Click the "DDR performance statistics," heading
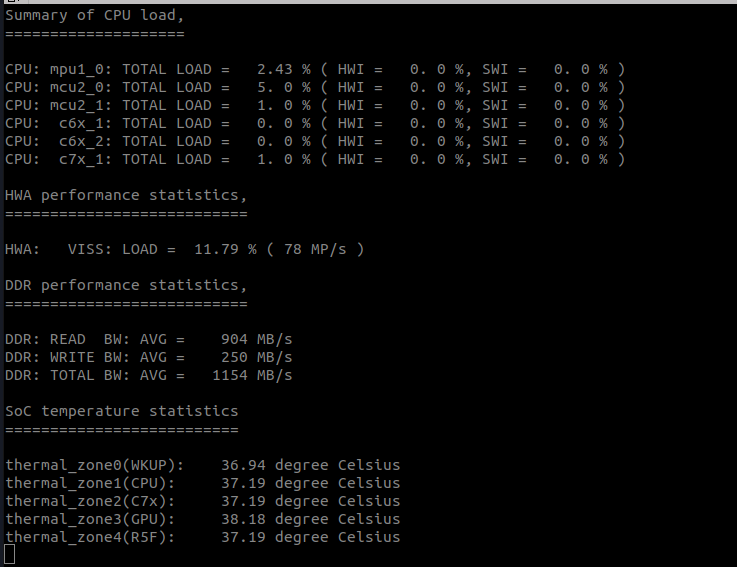 pyautogui.click(x=126, y=285)
